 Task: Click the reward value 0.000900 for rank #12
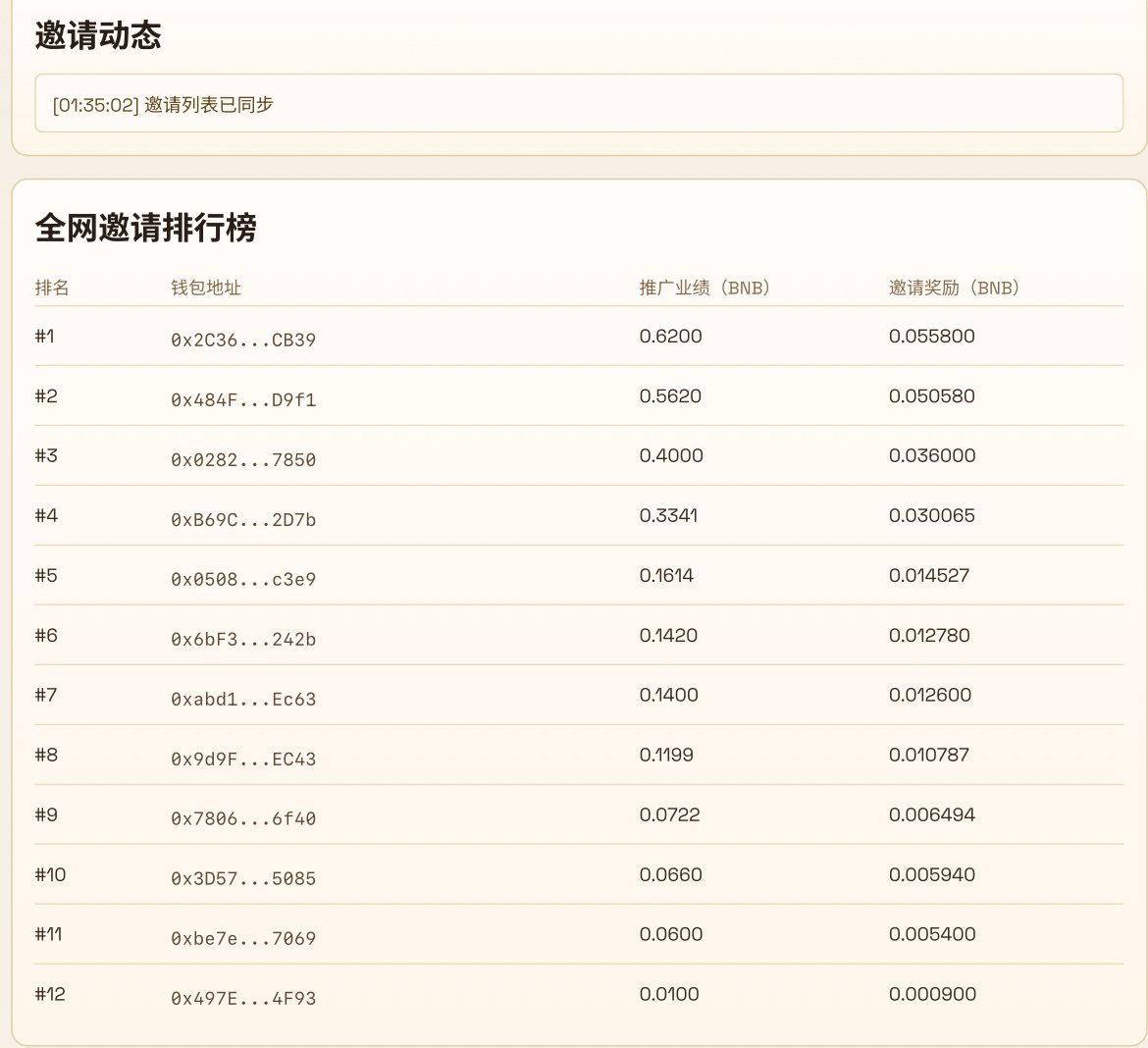pyautogui.click(x=930, y=994)
